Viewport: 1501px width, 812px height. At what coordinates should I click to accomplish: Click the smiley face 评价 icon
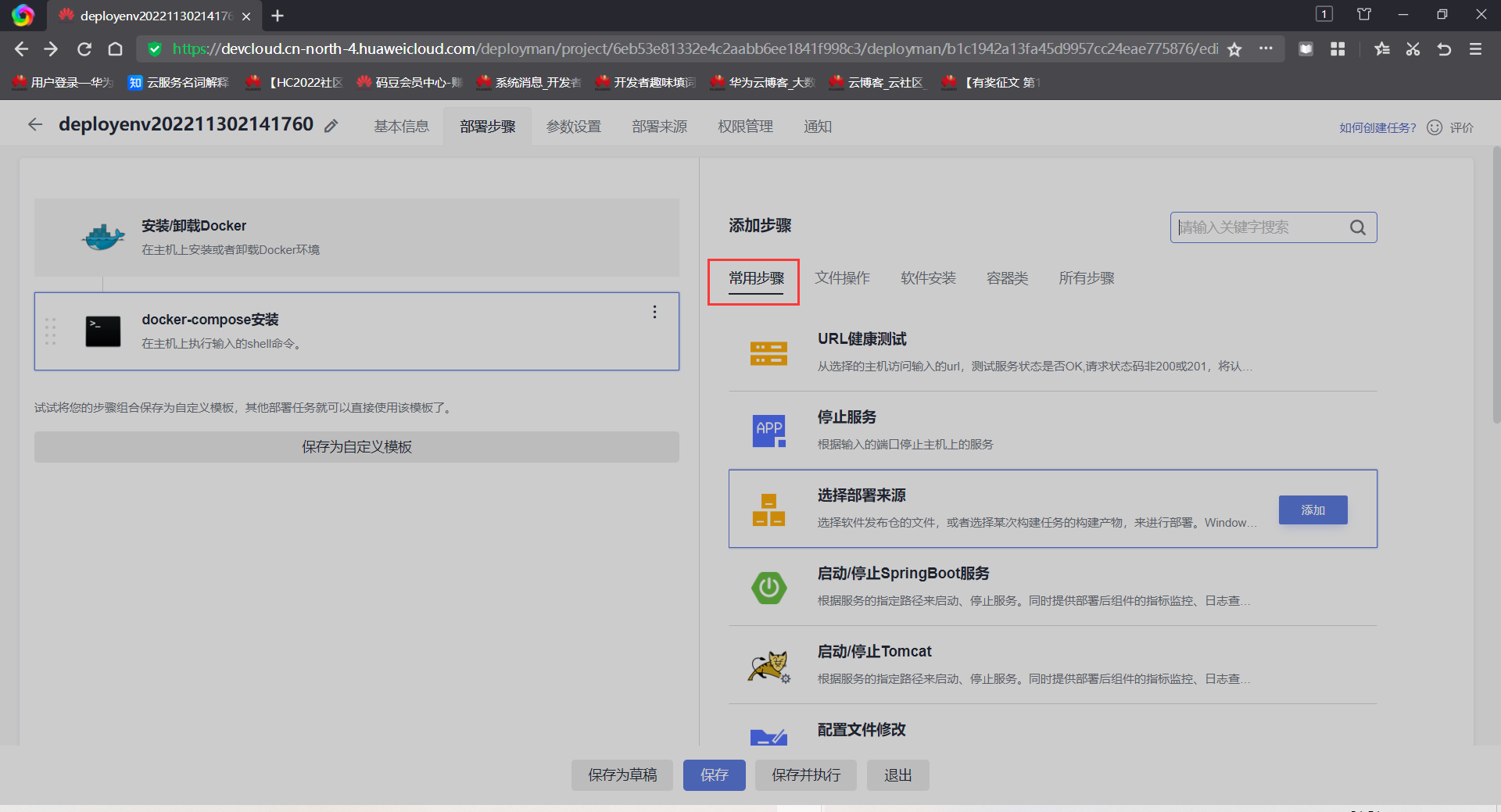click(1435, 127)
